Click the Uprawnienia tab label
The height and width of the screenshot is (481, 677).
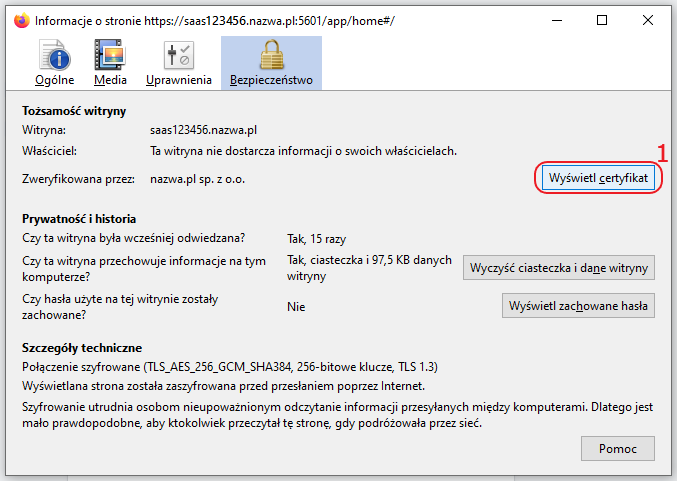(x=179, y=80)
